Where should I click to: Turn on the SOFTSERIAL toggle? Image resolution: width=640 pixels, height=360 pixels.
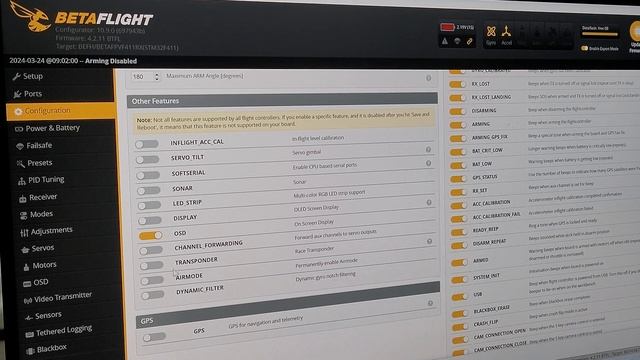pyautogui.click(x=149, y=176)
